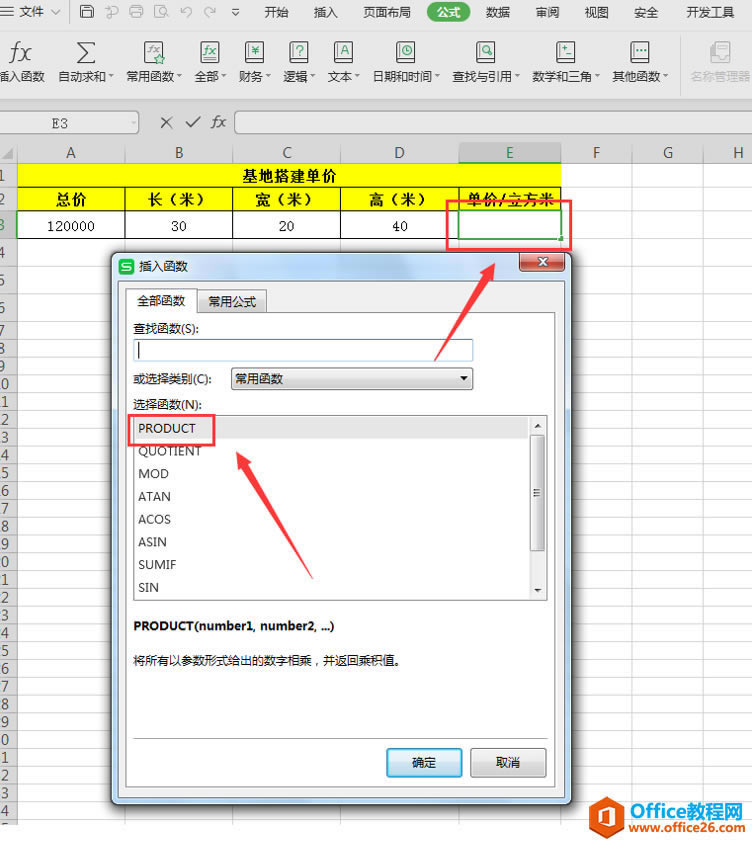Viewport: 752px width, 845px height.
Task: Click the Print icon in quick toolbar
Action: coord(136,11)
